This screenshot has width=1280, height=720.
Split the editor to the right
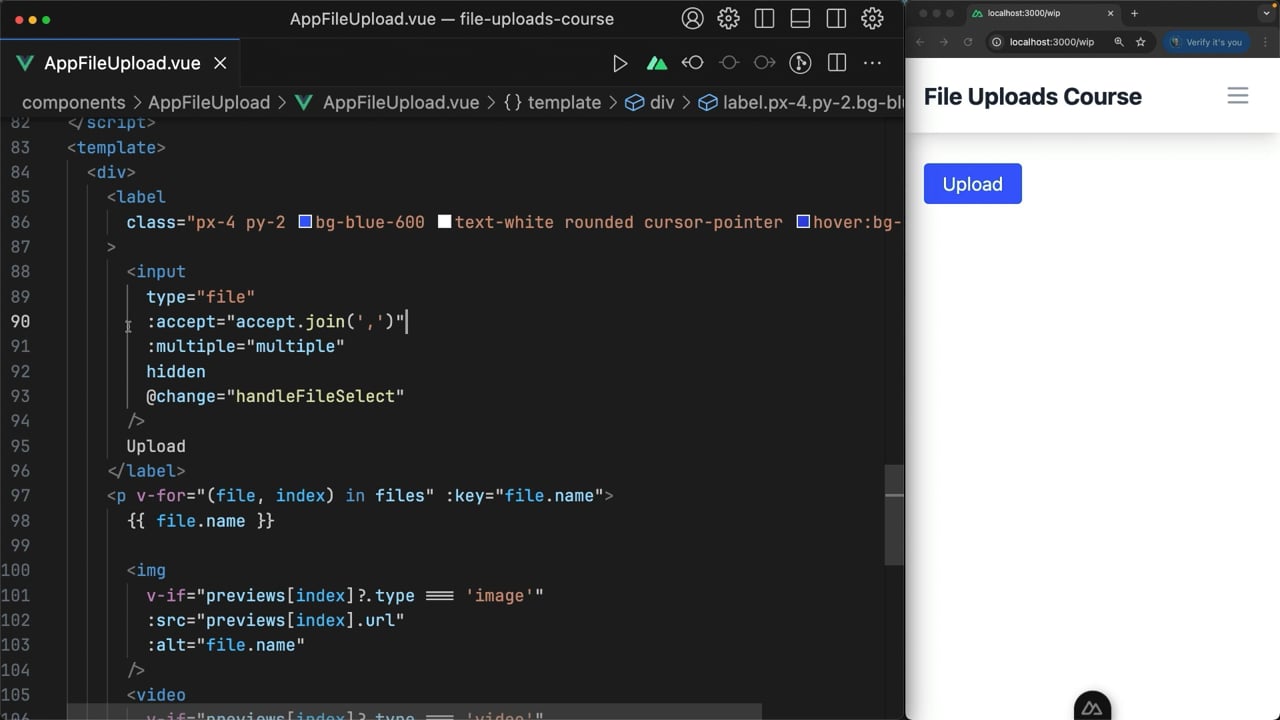[x=837, y=63]
